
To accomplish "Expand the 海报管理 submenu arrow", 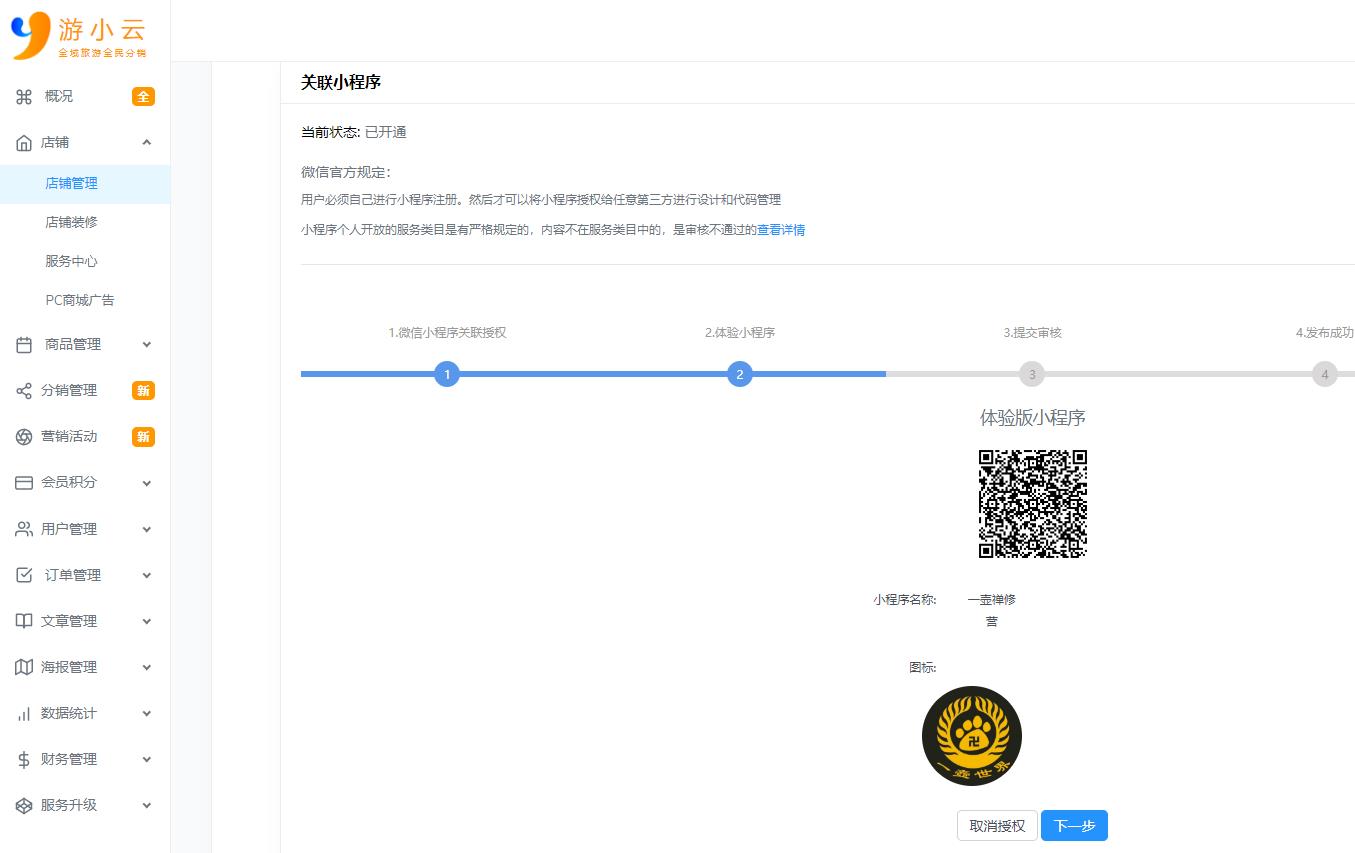I will coord(147,667).
